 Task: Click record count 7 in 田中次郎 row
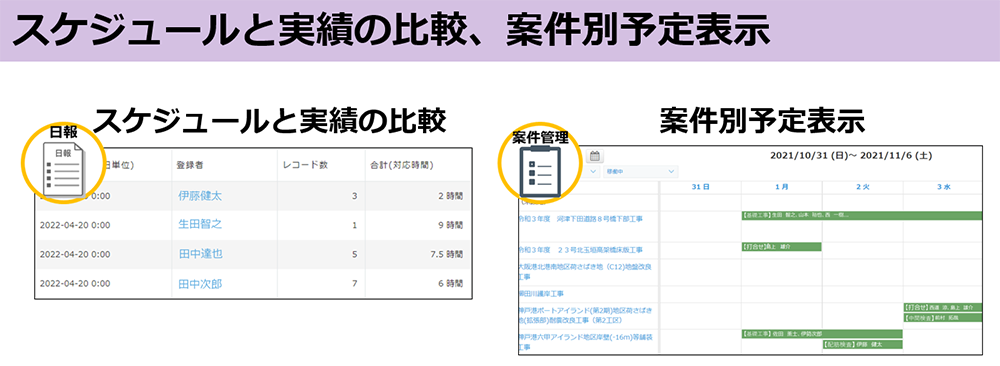click(x=355, y=284)
